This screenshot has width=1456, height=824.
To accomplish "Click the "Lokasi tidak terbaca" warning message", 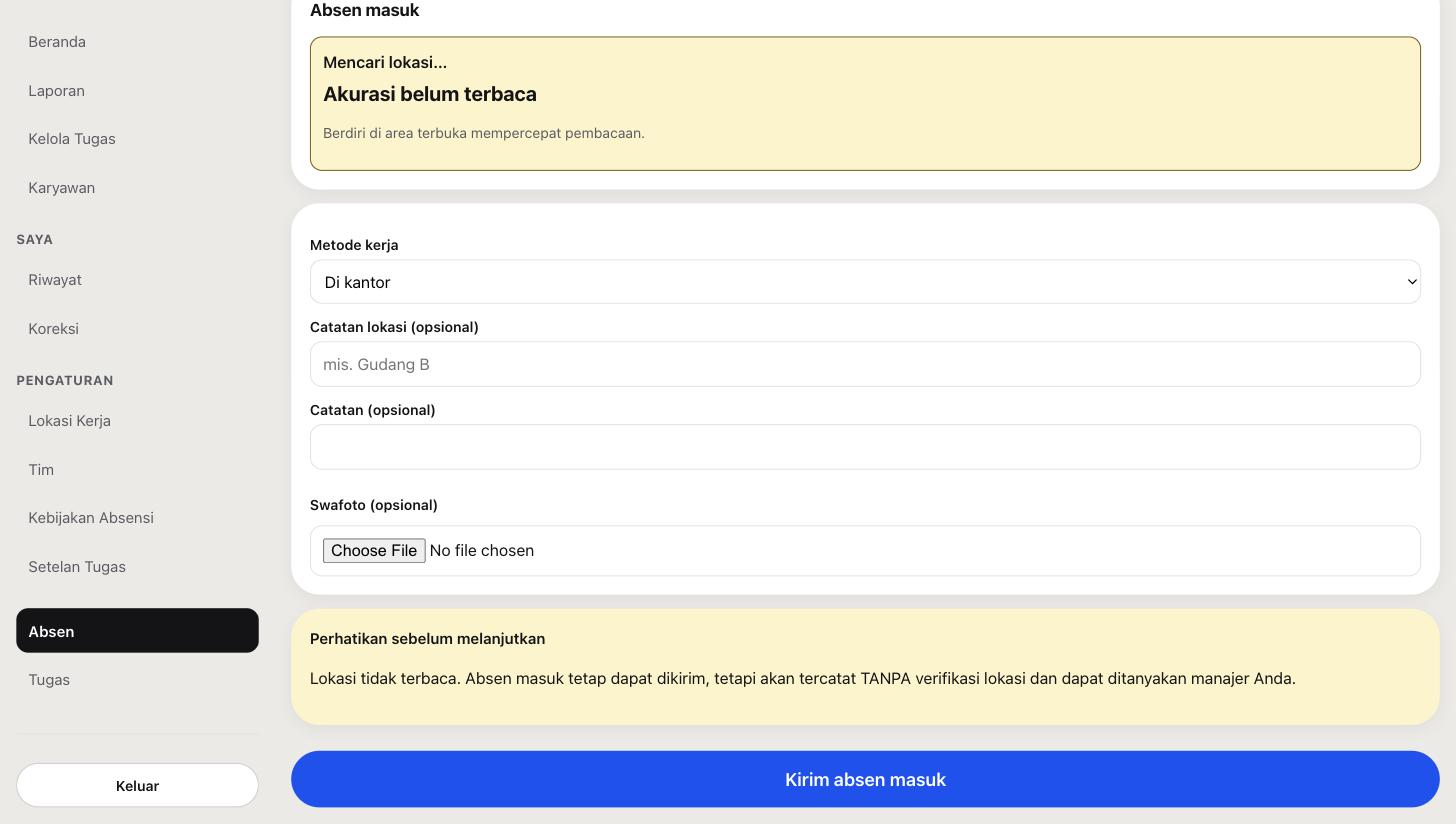I will [803, 678].
